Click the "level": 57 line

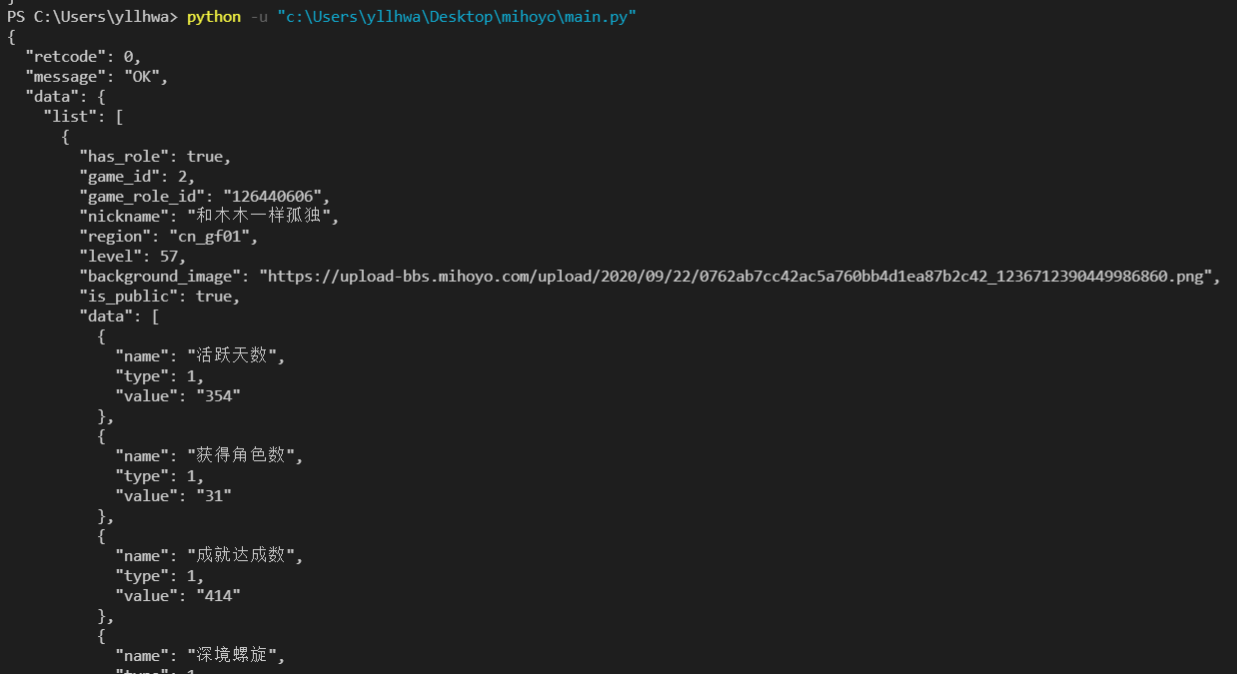pyautogui.click(x=132, y=257)
